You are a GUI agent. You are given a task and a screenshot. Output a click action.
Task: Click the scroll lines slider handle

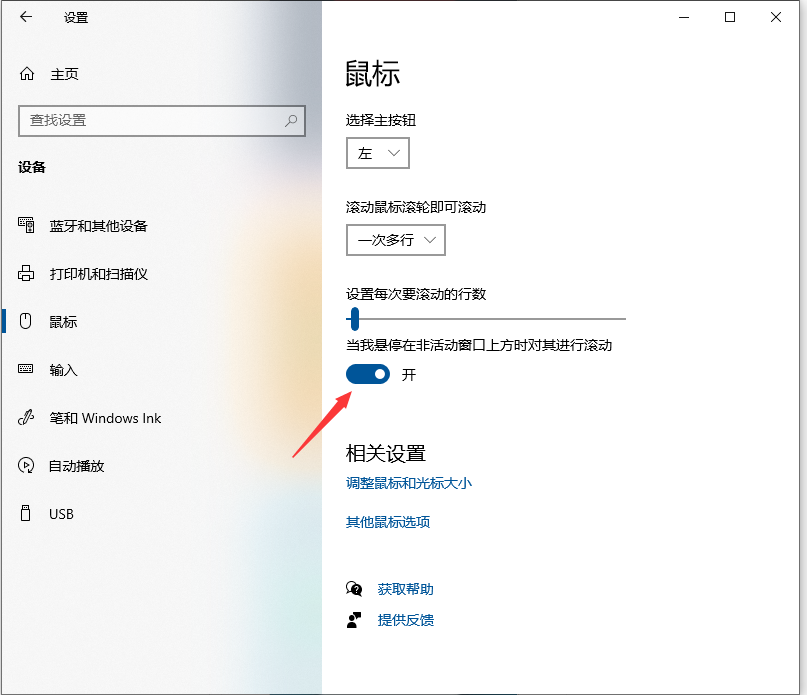pos(354,319)
